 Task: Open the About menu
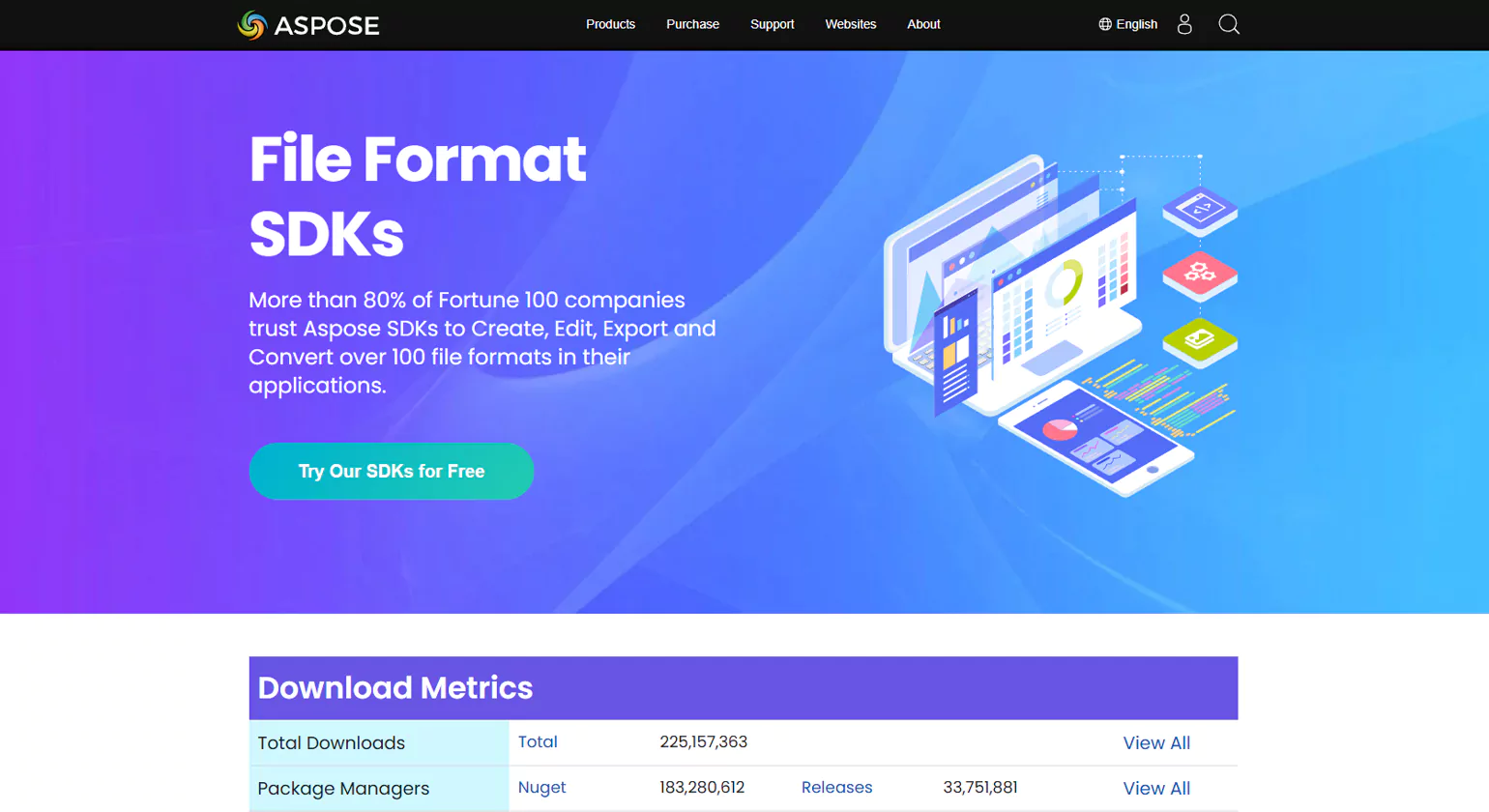click(923, 24)
